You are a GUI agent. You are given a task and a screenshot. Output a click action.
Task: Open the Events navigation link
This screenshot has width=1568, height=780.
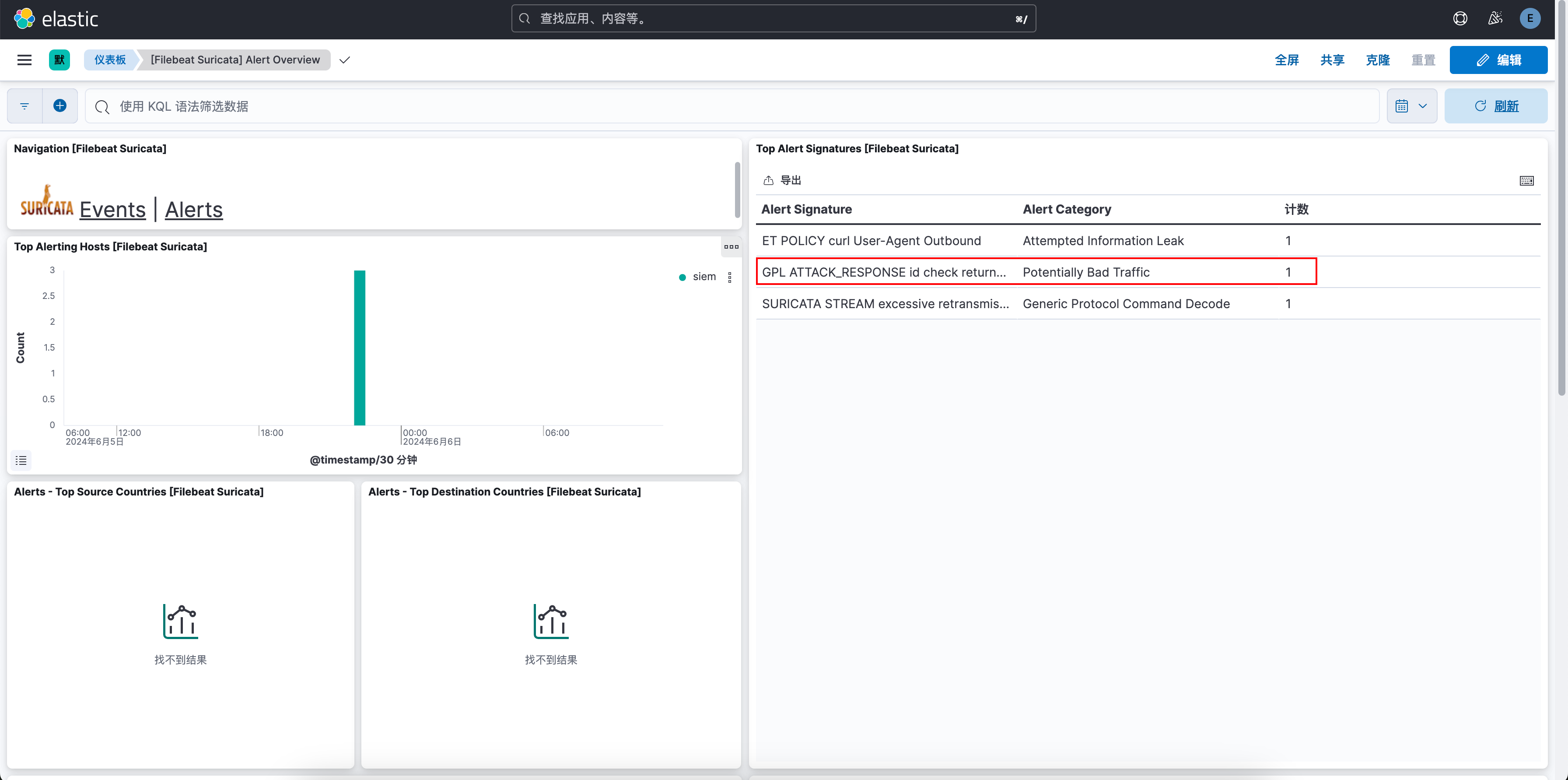112,210
